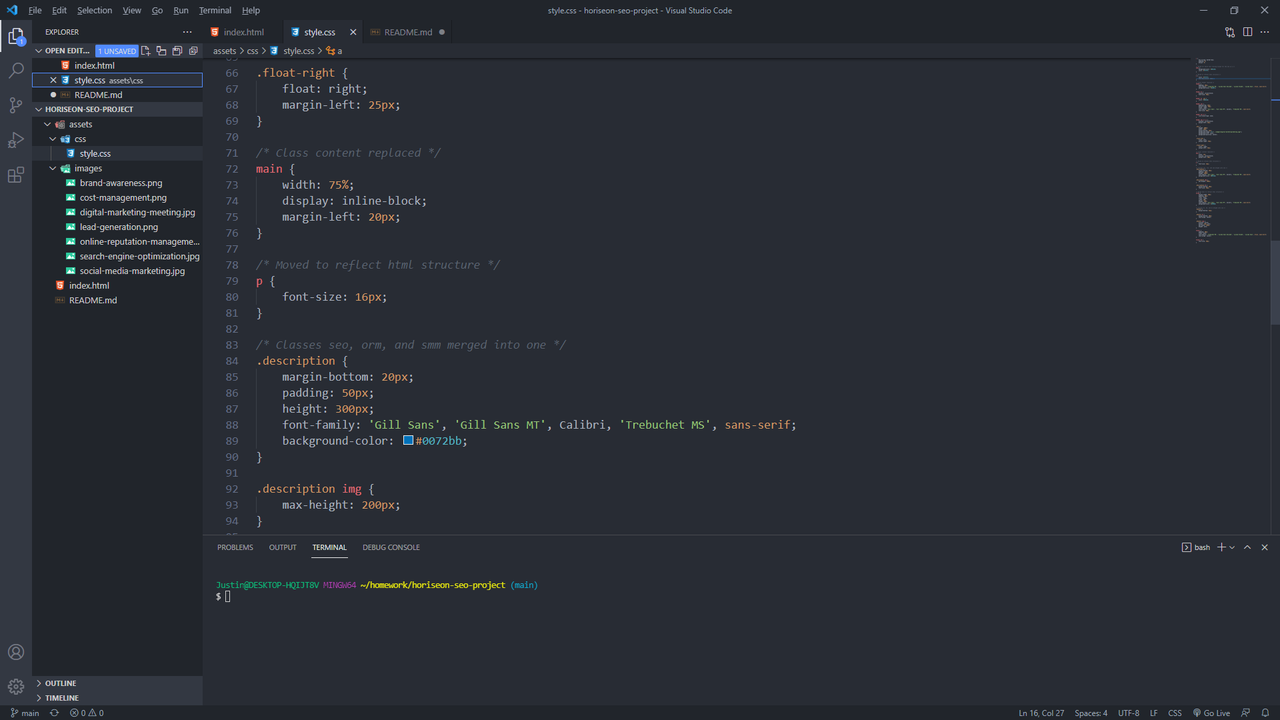Open the Run and Debug view
This screenshot has height=720, width=1280.
click(16, 140)
